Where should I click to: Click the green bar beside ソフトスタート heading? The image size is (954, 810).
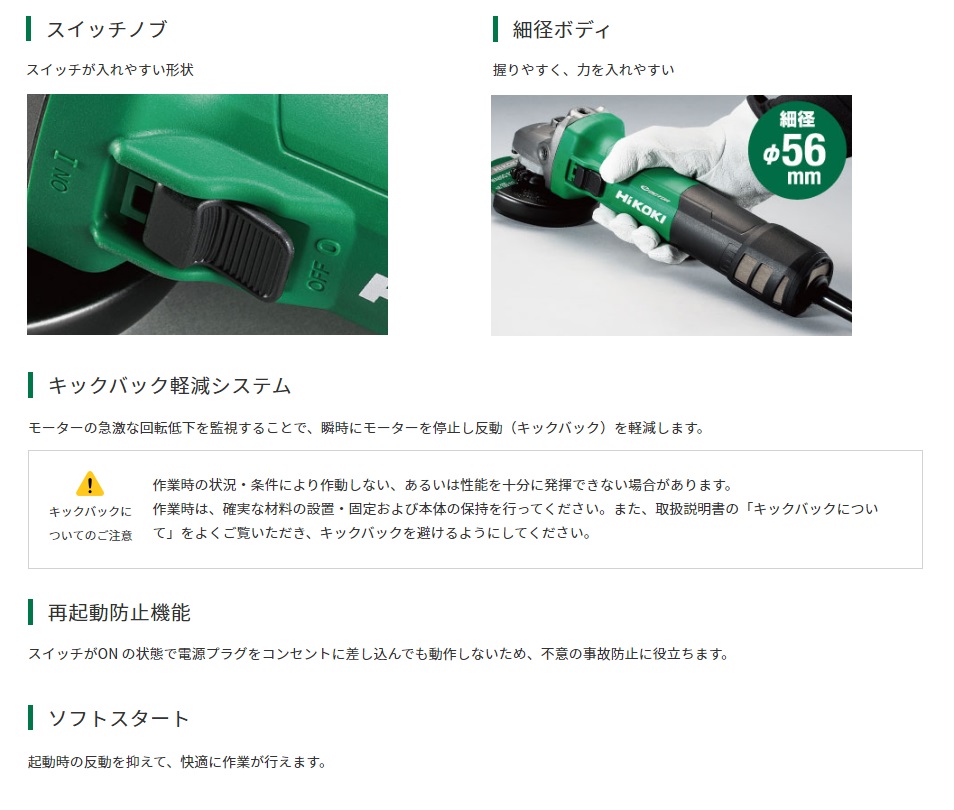point(30,717)
